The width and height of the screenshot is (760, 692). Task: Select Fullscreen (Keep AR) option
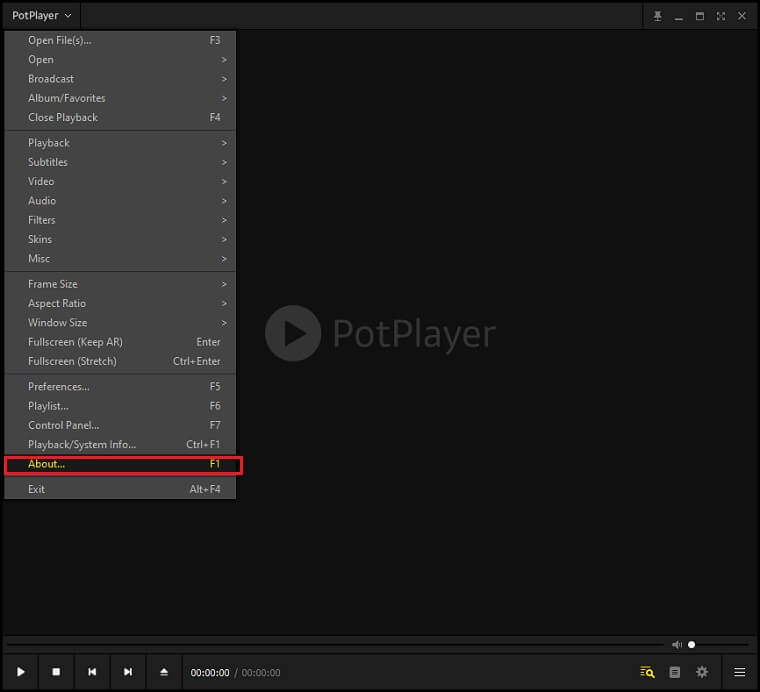click(120, 342)
